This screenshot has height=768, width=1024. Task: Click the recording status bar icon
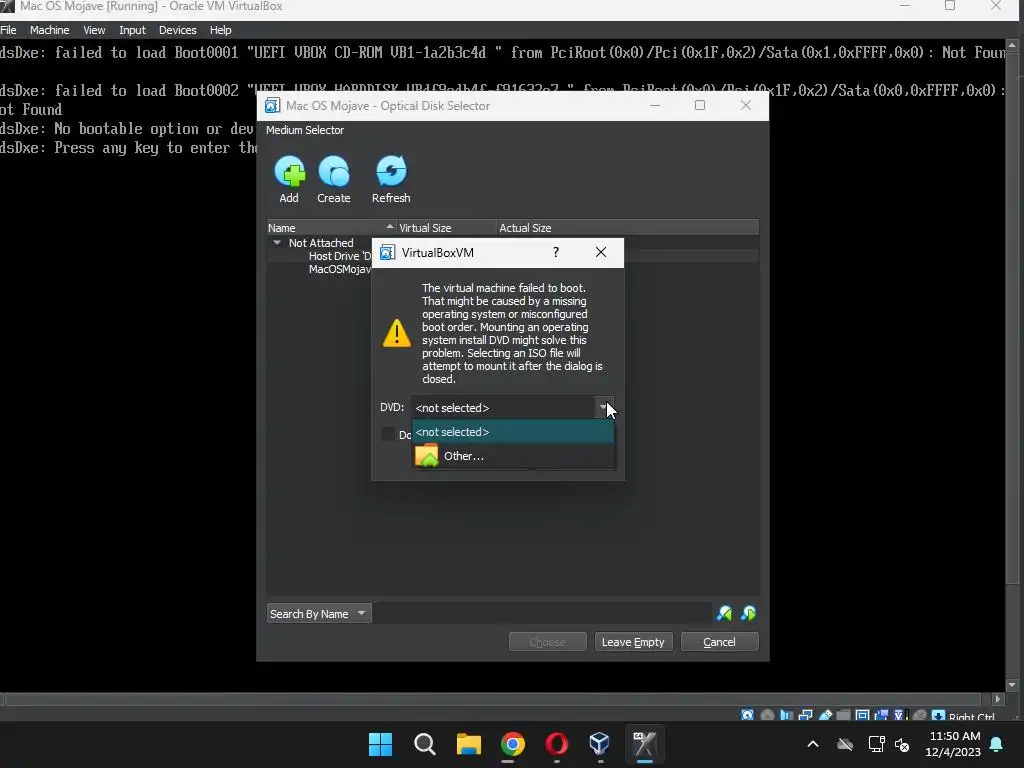pos(881,716)
